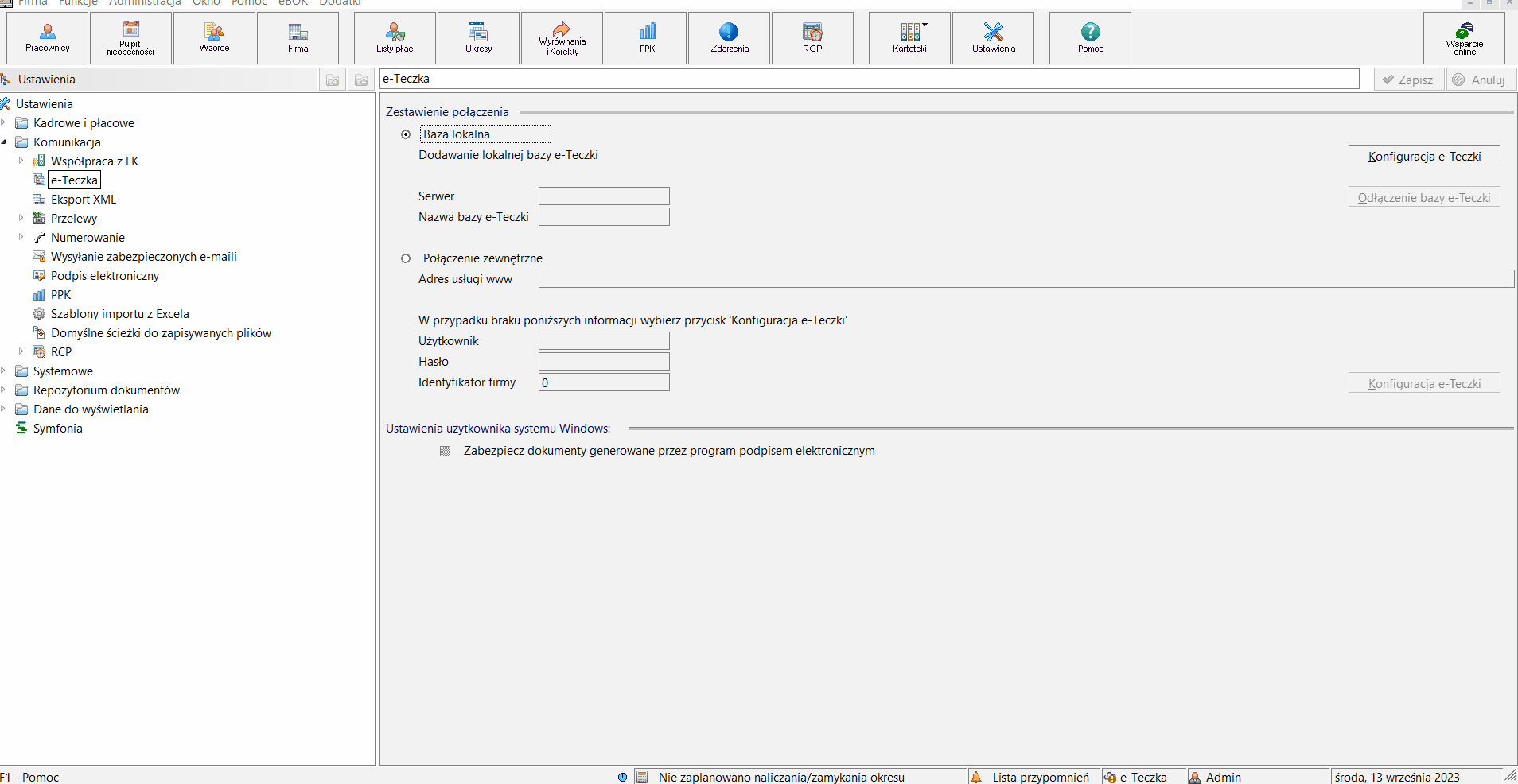The width and height of the screenshot is (1518, 784).
Task: Open the Funkcje menu
Action: [x=78, y=3]
